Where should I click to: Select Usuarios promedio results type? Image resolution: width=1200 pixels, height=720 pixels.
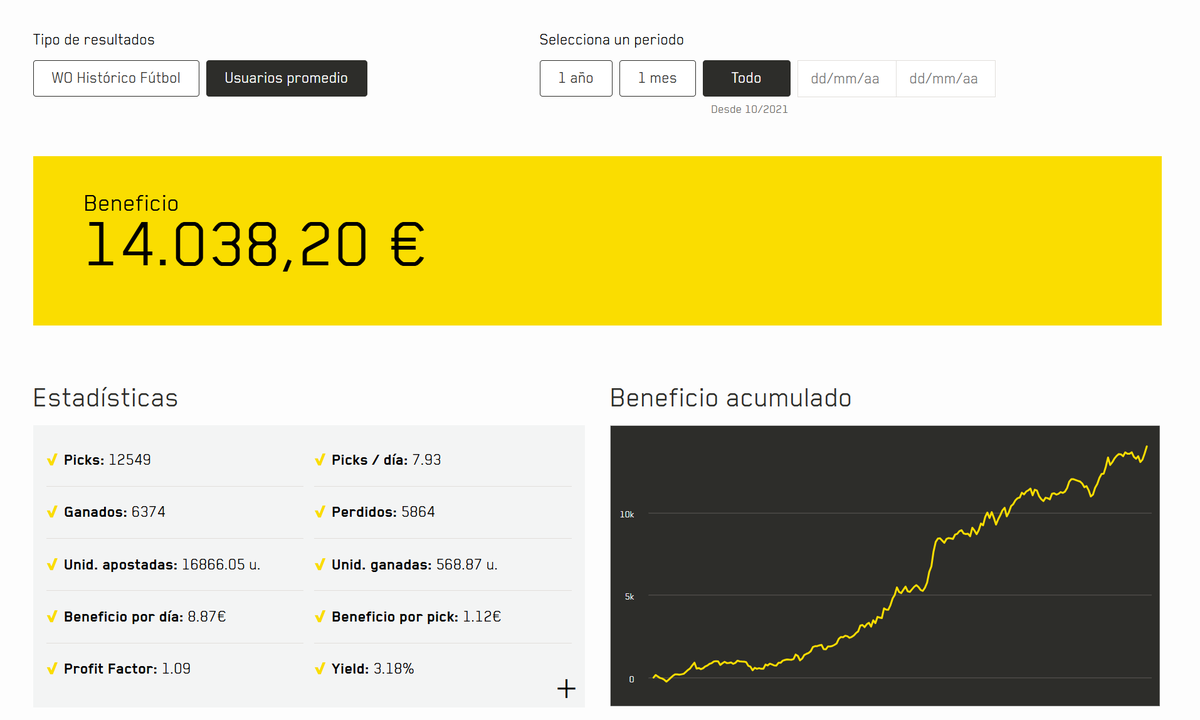[x=286, y=78]
